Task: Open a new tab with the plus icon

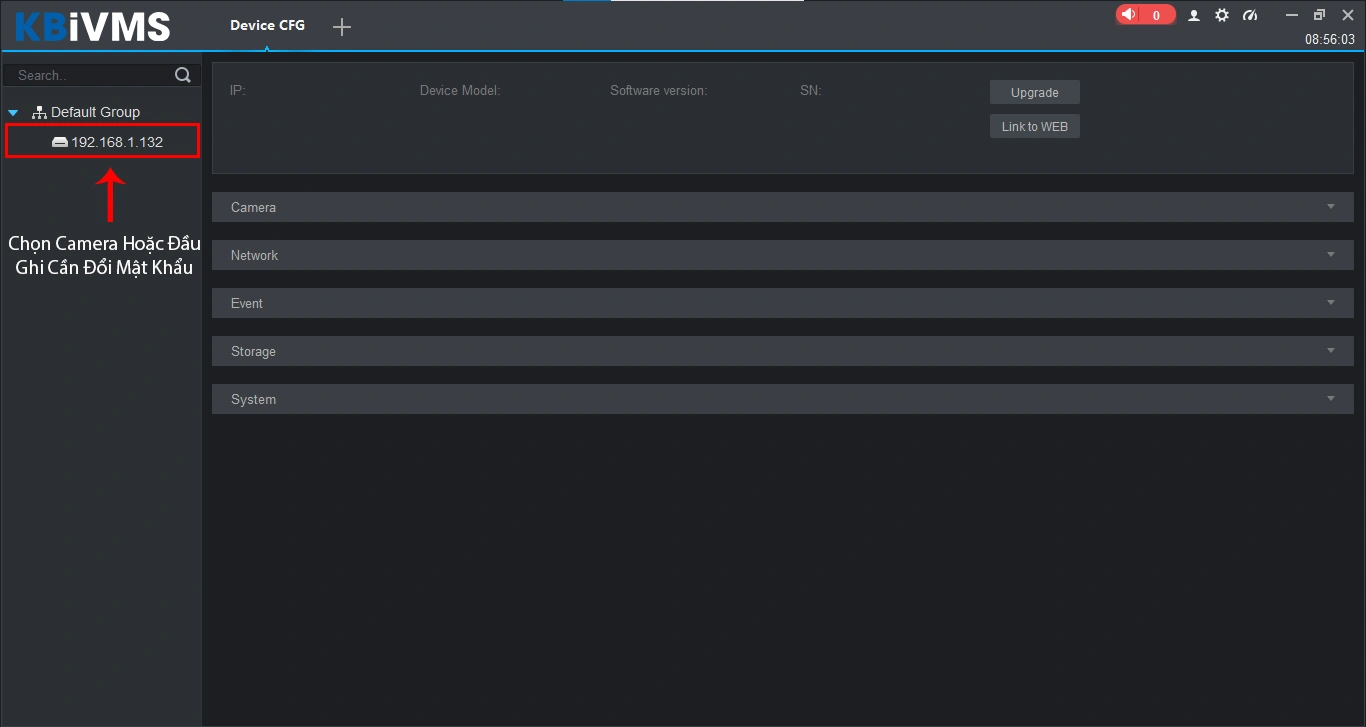Action: click(x=342, y=27)
